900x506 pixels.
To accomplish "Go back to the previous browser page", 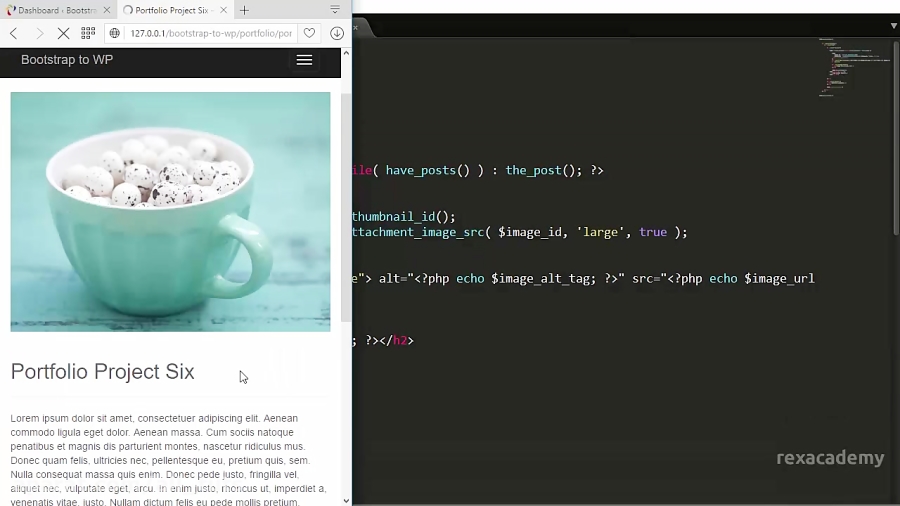I will [x=14, y=33].
